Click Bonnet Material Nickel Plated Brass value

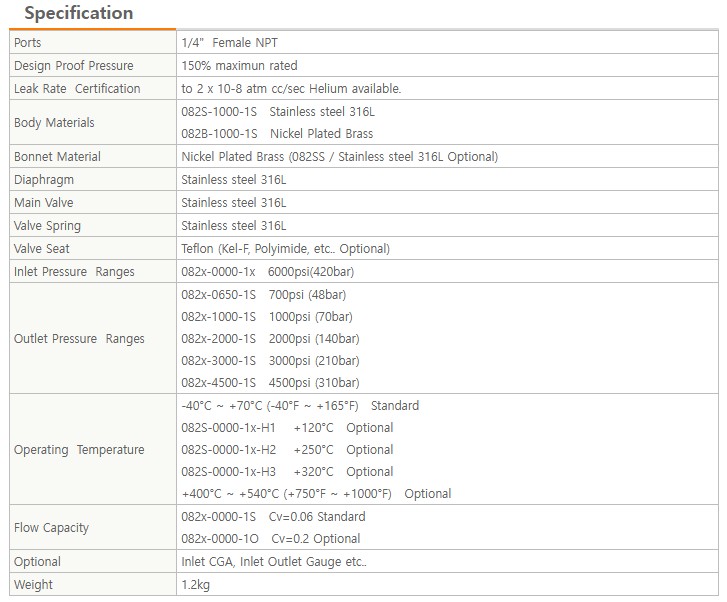(x=339, y=156)
